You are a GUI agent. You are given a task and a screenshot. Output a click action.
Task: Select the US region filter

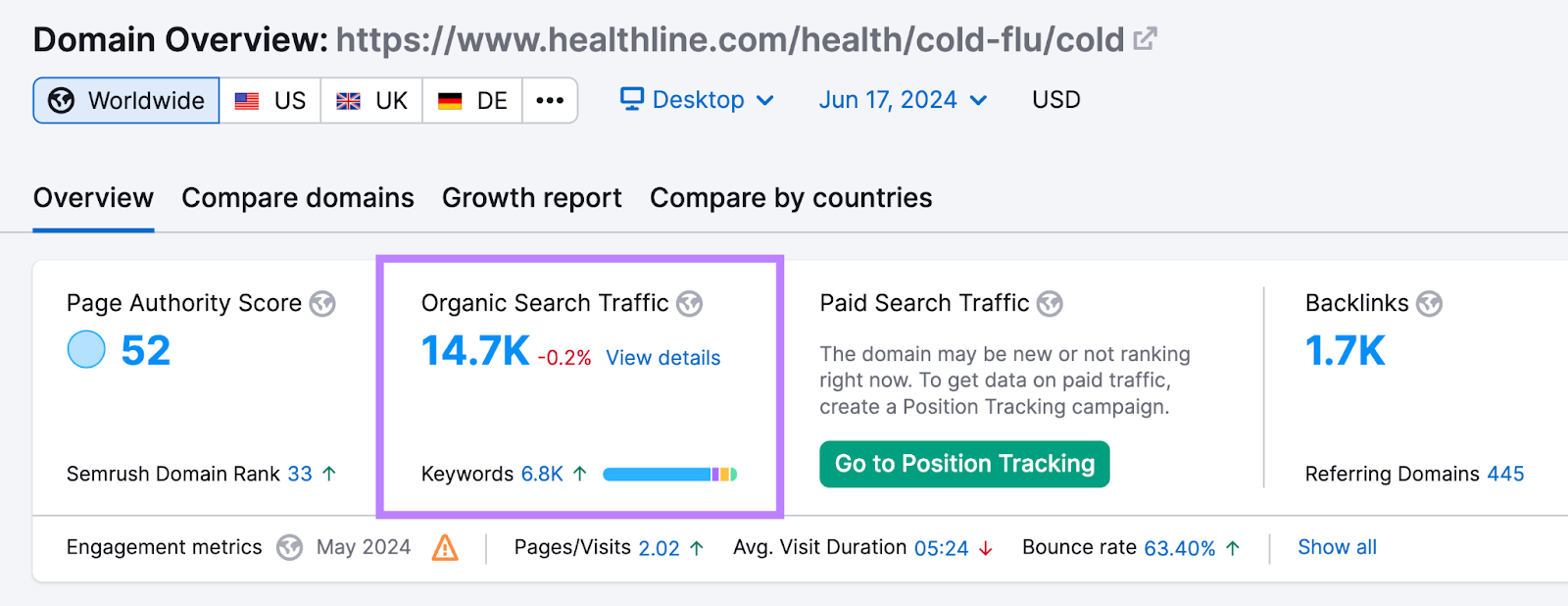click(270, 99)
